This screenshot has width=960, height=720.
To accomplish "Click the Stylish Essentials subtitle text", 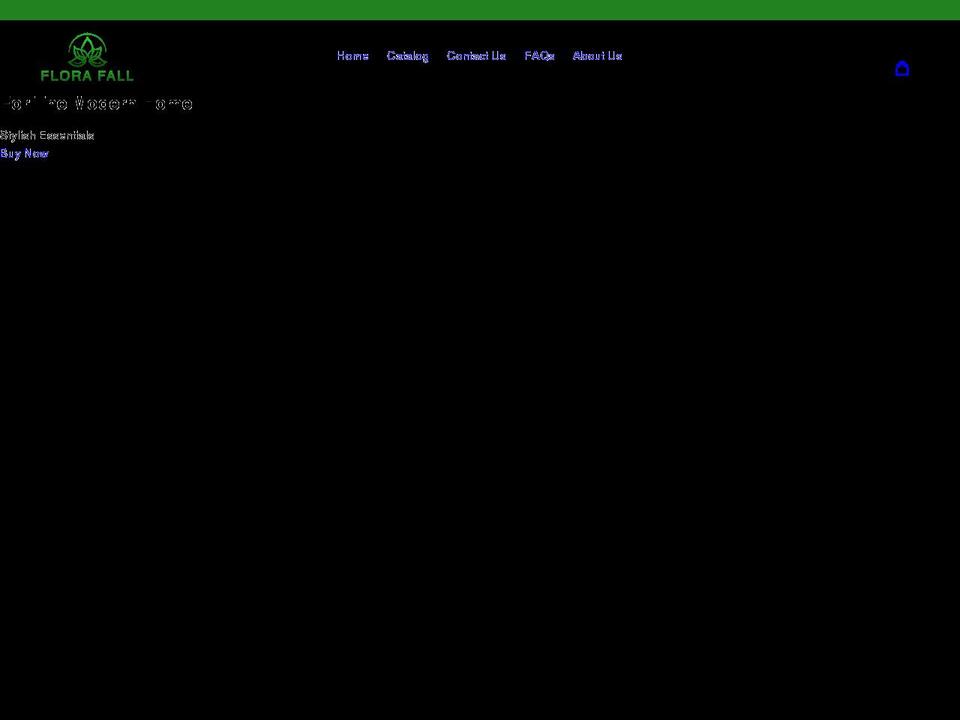I will pyautogui.click(x=47, y=135).
